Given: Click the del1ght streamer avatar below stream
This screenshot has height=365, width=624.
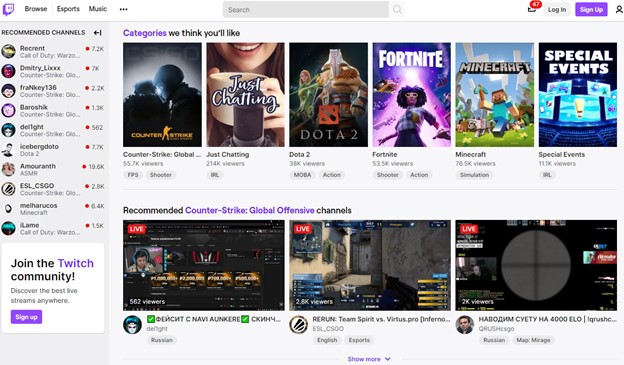Looking at the screenshot, I should tap(132, 325).
